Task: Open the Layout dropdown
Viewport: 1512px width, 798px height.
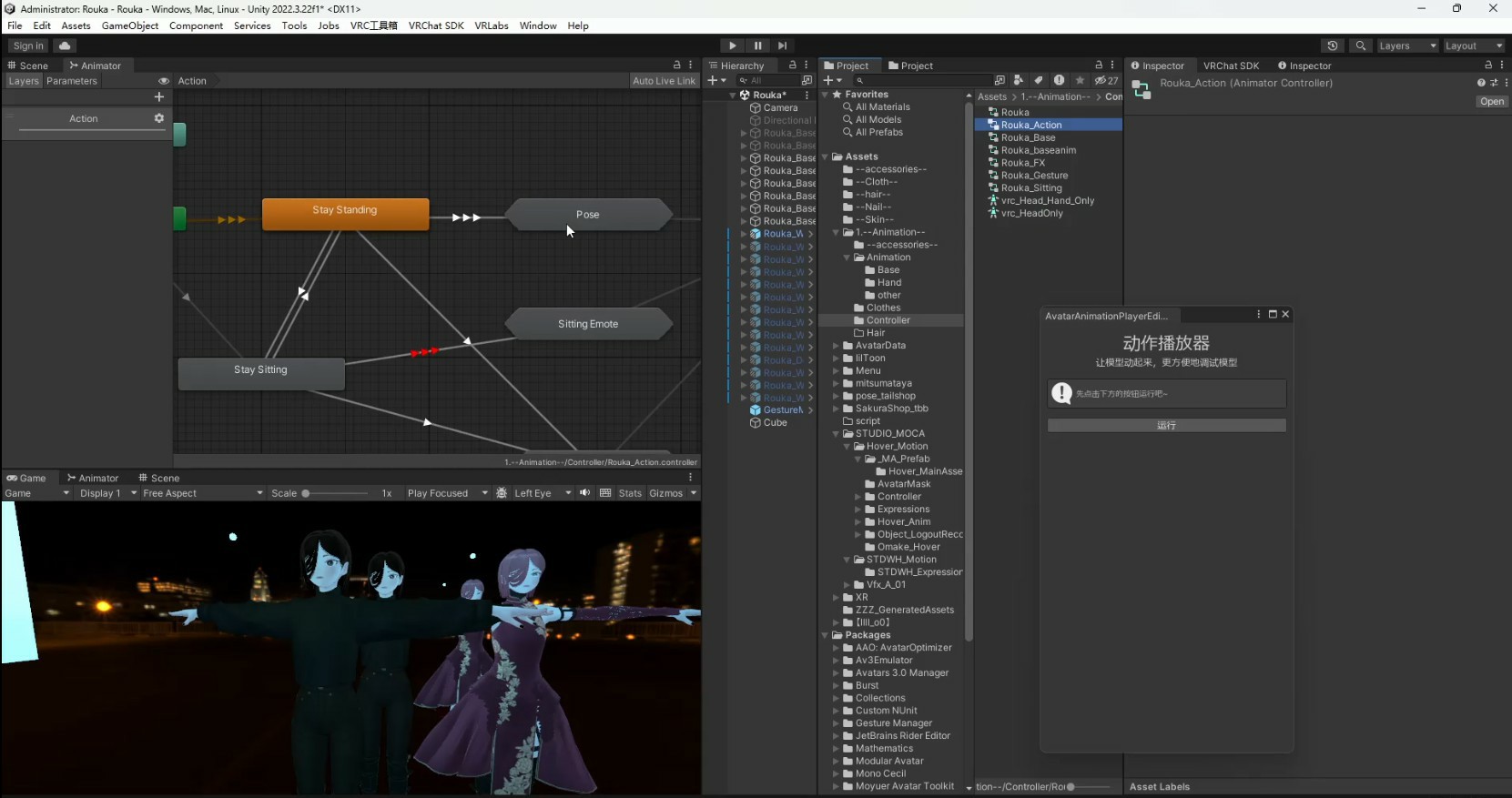Action: [1473, 45]
